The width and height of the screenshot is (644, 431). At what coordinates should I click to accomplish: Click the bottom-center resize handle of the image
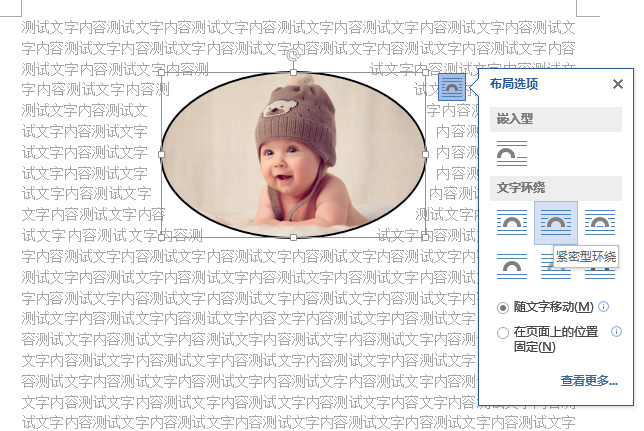click(293, 237)
